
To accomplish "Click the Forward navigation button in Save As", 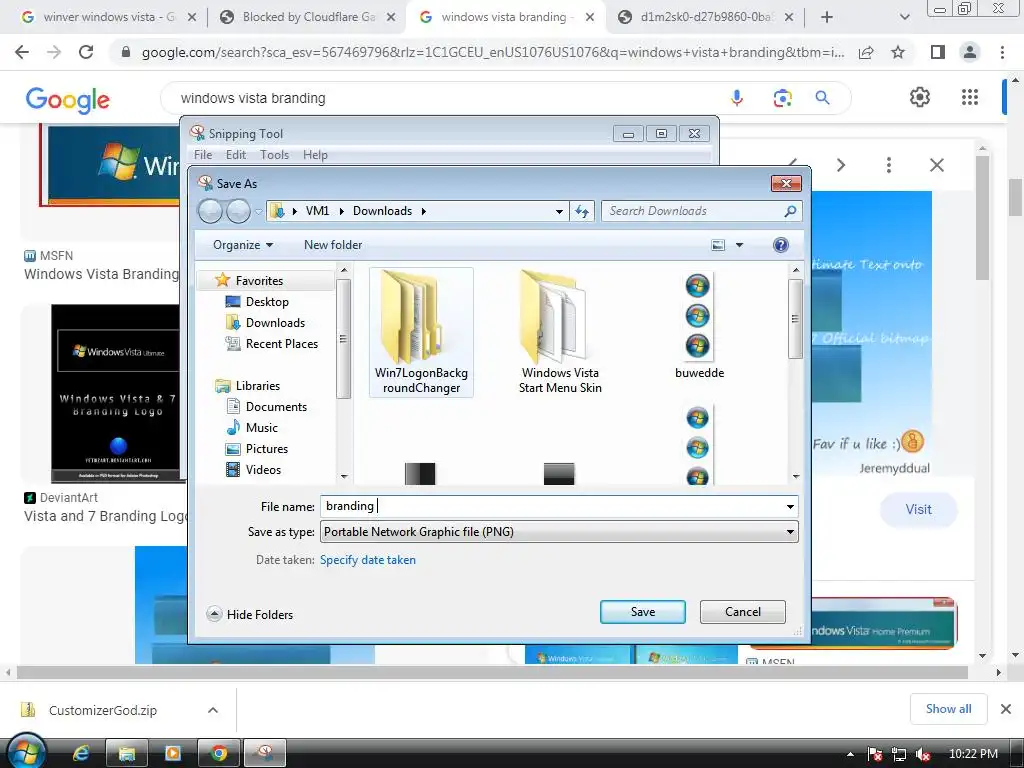I will pos(238,211).
